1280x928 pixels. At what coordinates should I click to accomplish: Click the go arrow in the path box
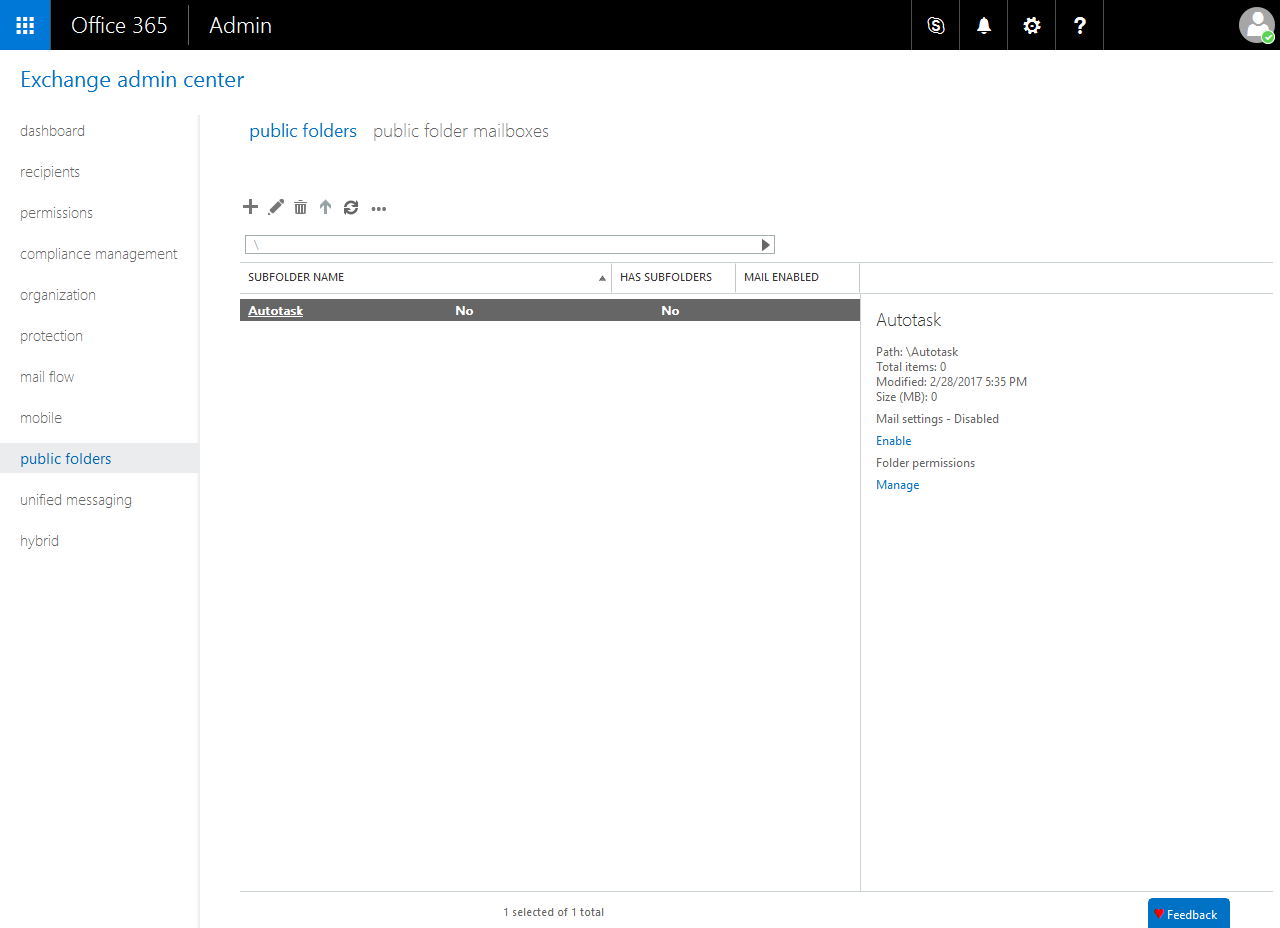click(766, 245)
